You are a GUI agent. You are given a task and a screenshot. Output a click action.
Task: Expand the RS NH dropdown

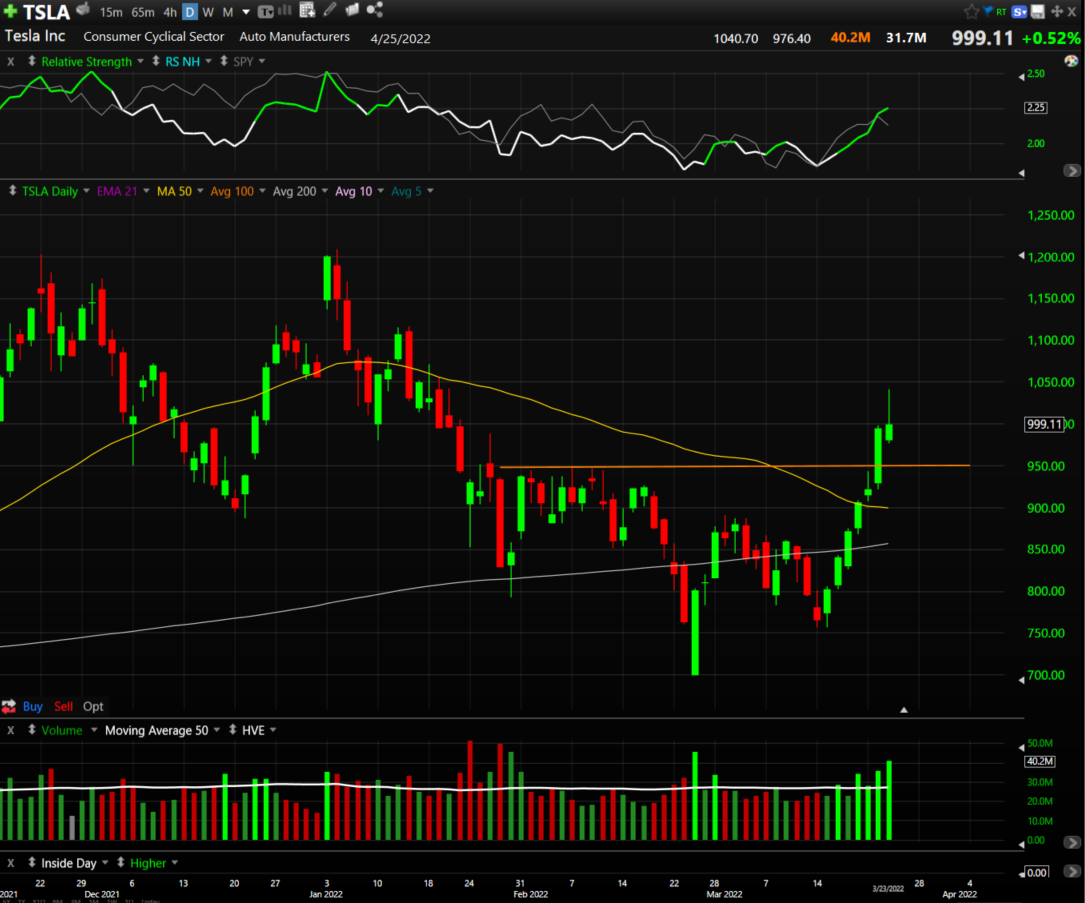208,61
